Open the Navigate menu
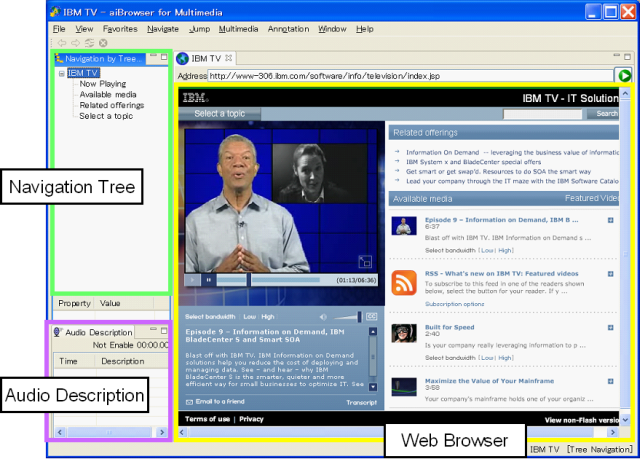The height and width of the screenshot is (459, 640). pyautogui.click(x=163, y=29)
